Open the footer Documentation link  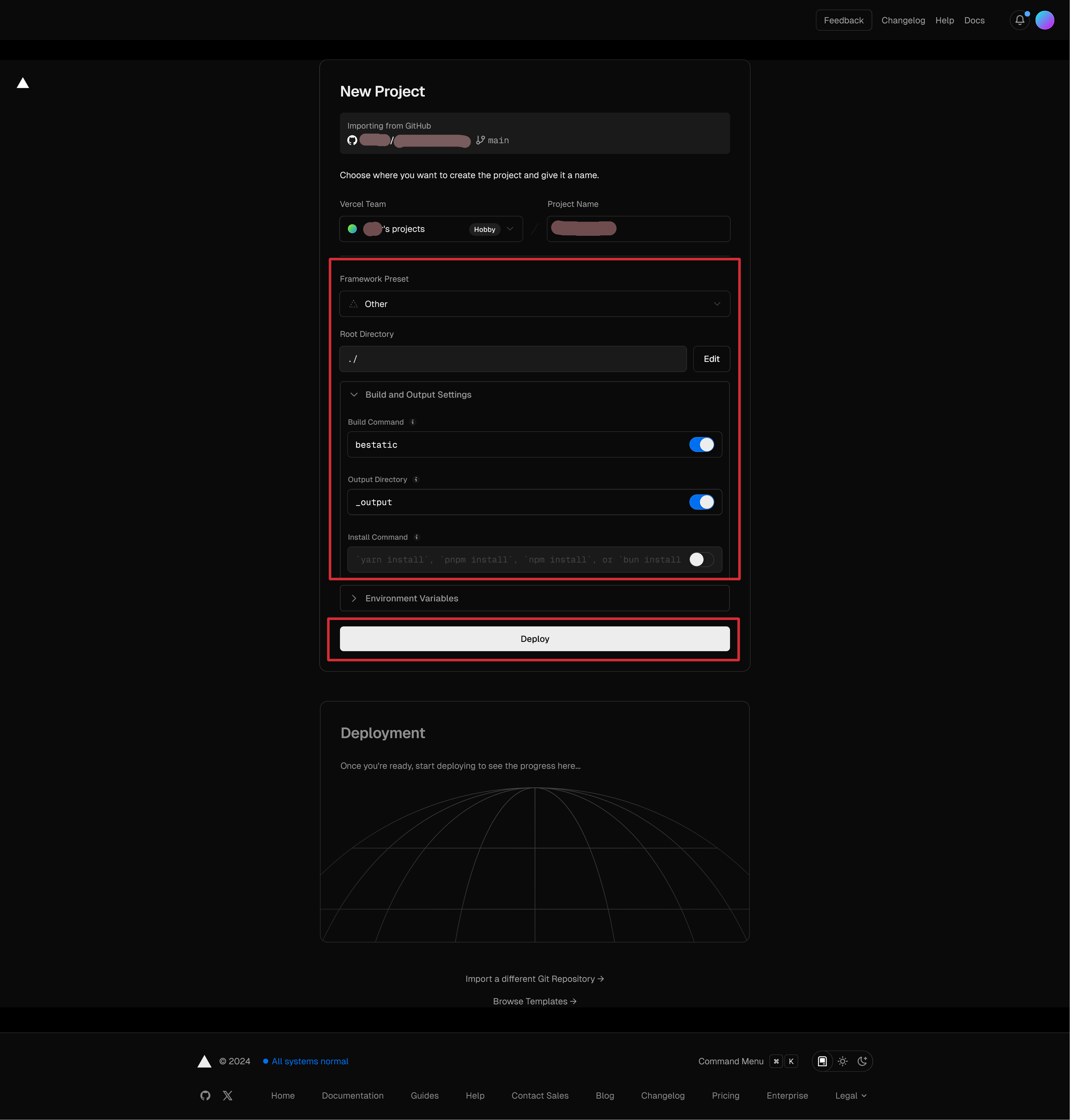tap(352, 1096)
